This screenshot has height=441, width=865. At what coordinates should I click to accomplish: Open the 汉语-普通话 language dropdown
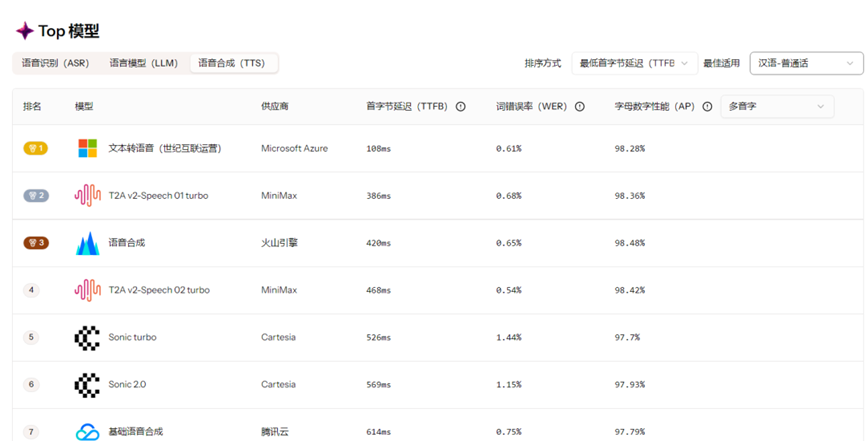pyautogui.click(x=808, y=63)
